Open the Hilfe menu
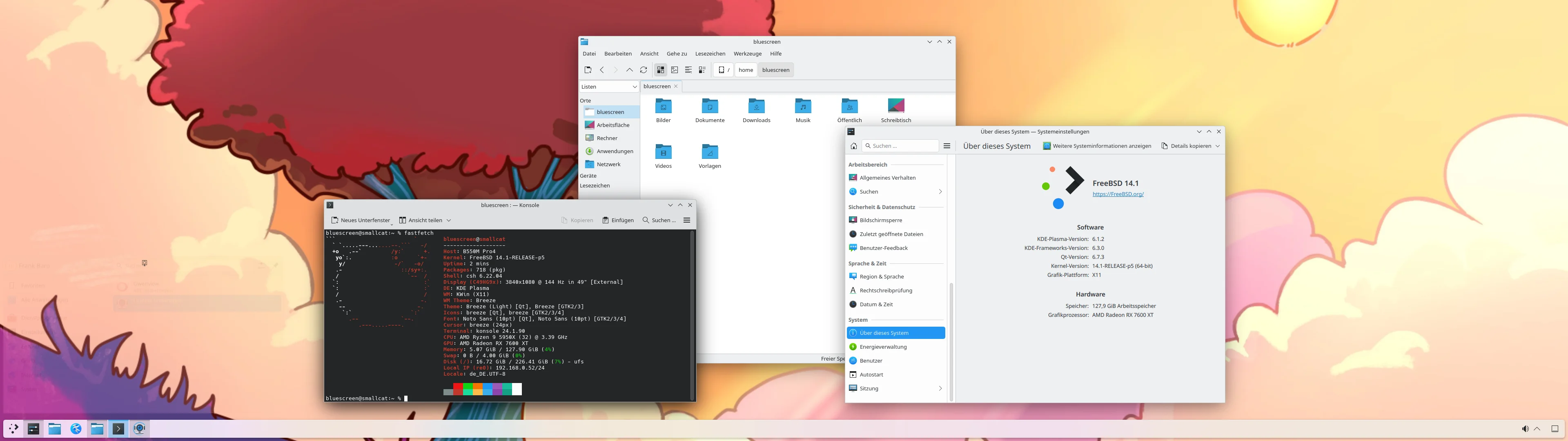Screen dimensions: 1568x441 point(776,53)
